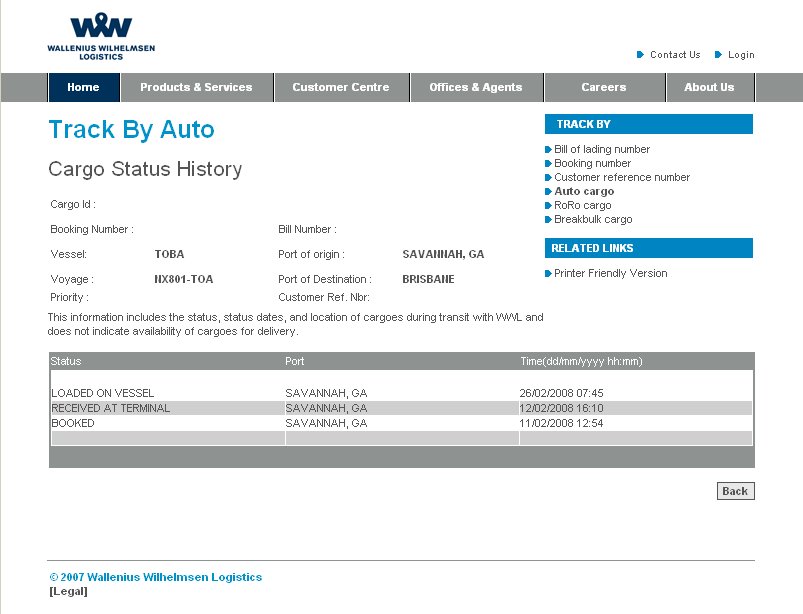Open Products & Services menu
Viewport: 803px width, 614px height.
point(196,88)
